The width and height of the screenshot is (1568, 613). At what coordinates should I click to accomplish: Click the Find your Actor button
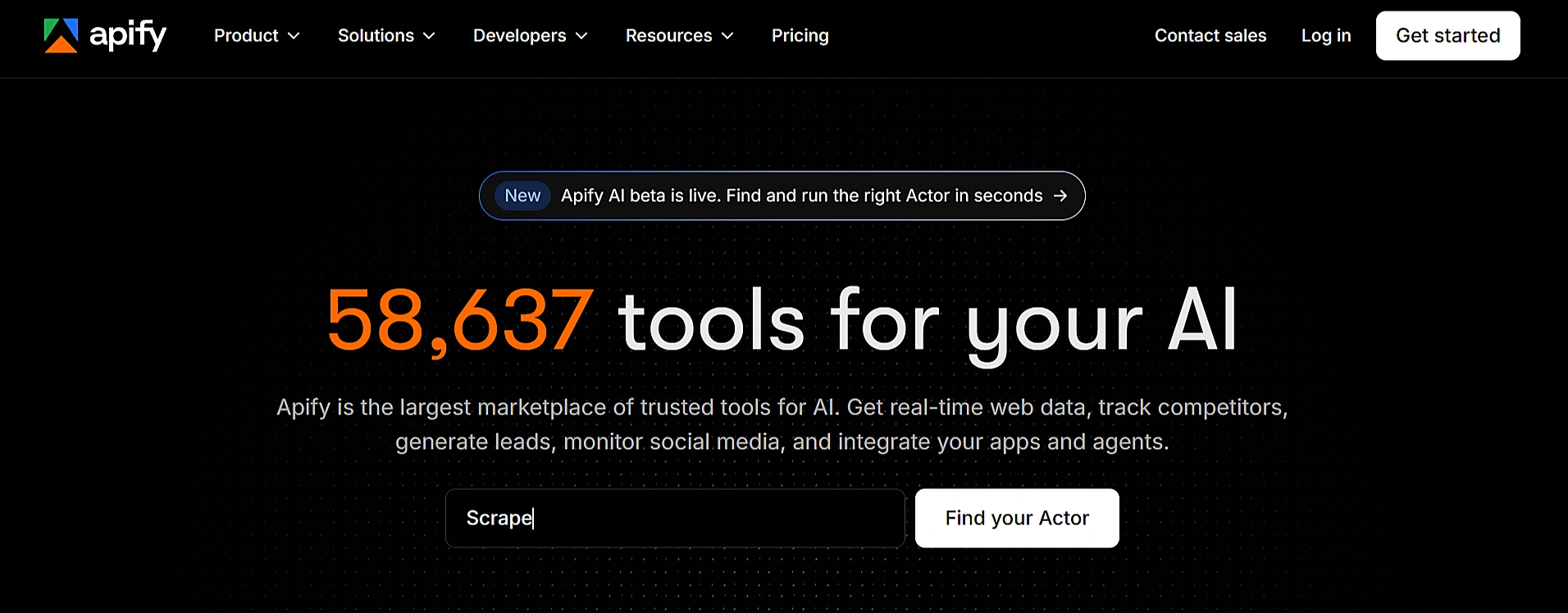click(x=1017, y=518)
